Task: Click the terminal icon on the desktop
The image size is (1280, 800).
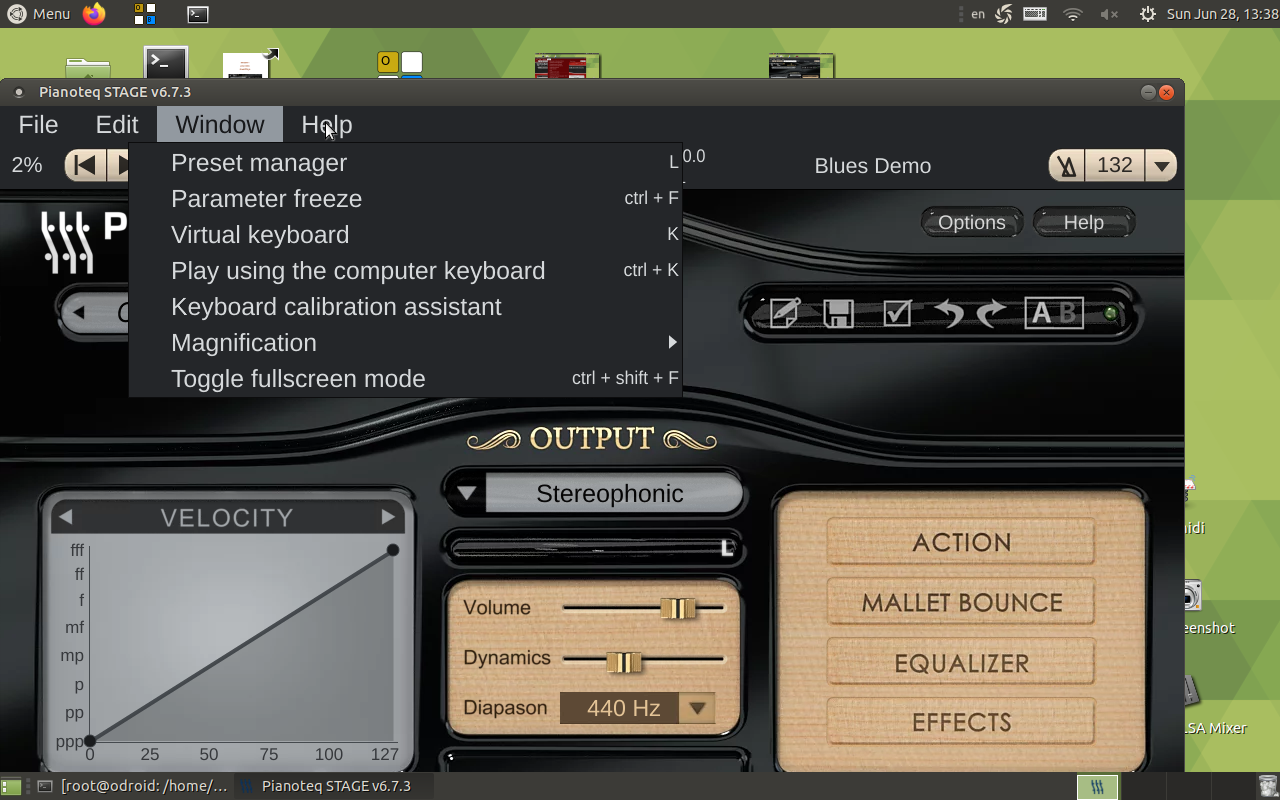Action: tap(166, 62)
